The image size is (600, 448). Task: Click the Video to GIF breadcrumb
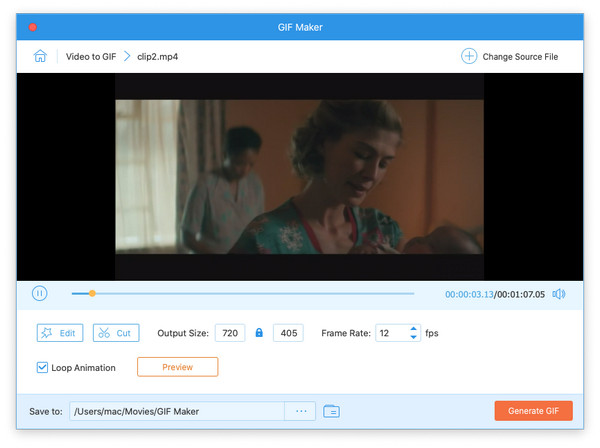tap(91, 57)
